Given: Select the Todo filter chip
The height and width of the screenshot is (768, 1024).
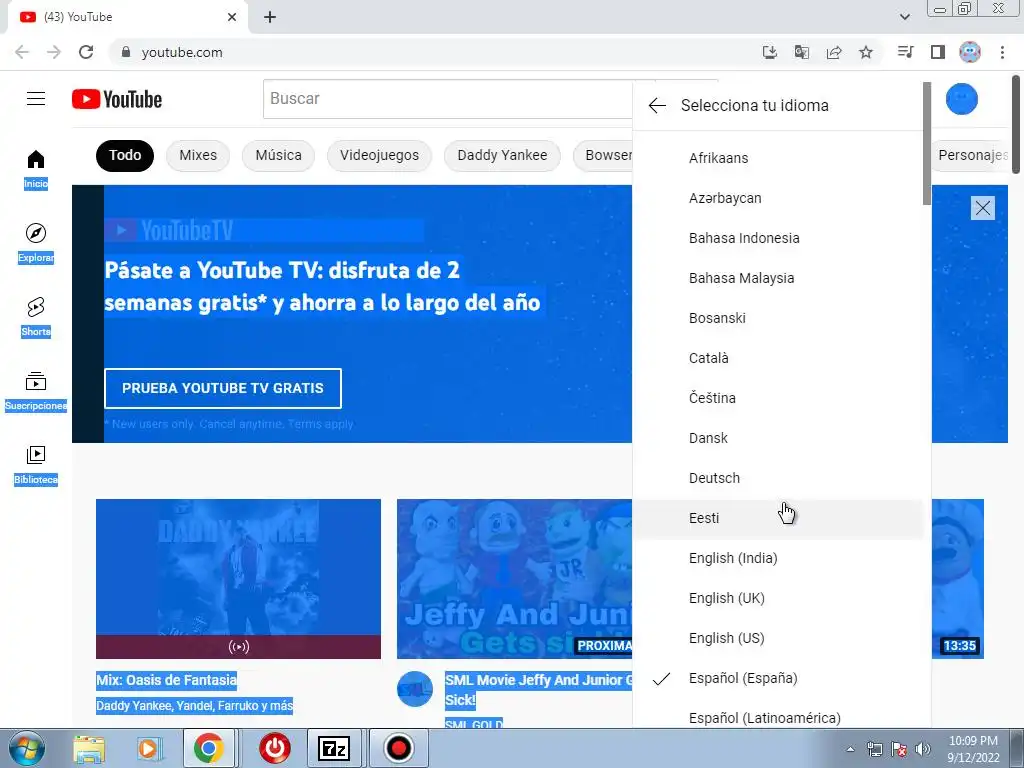Looking at the screenshot, I should click(125, 155).
